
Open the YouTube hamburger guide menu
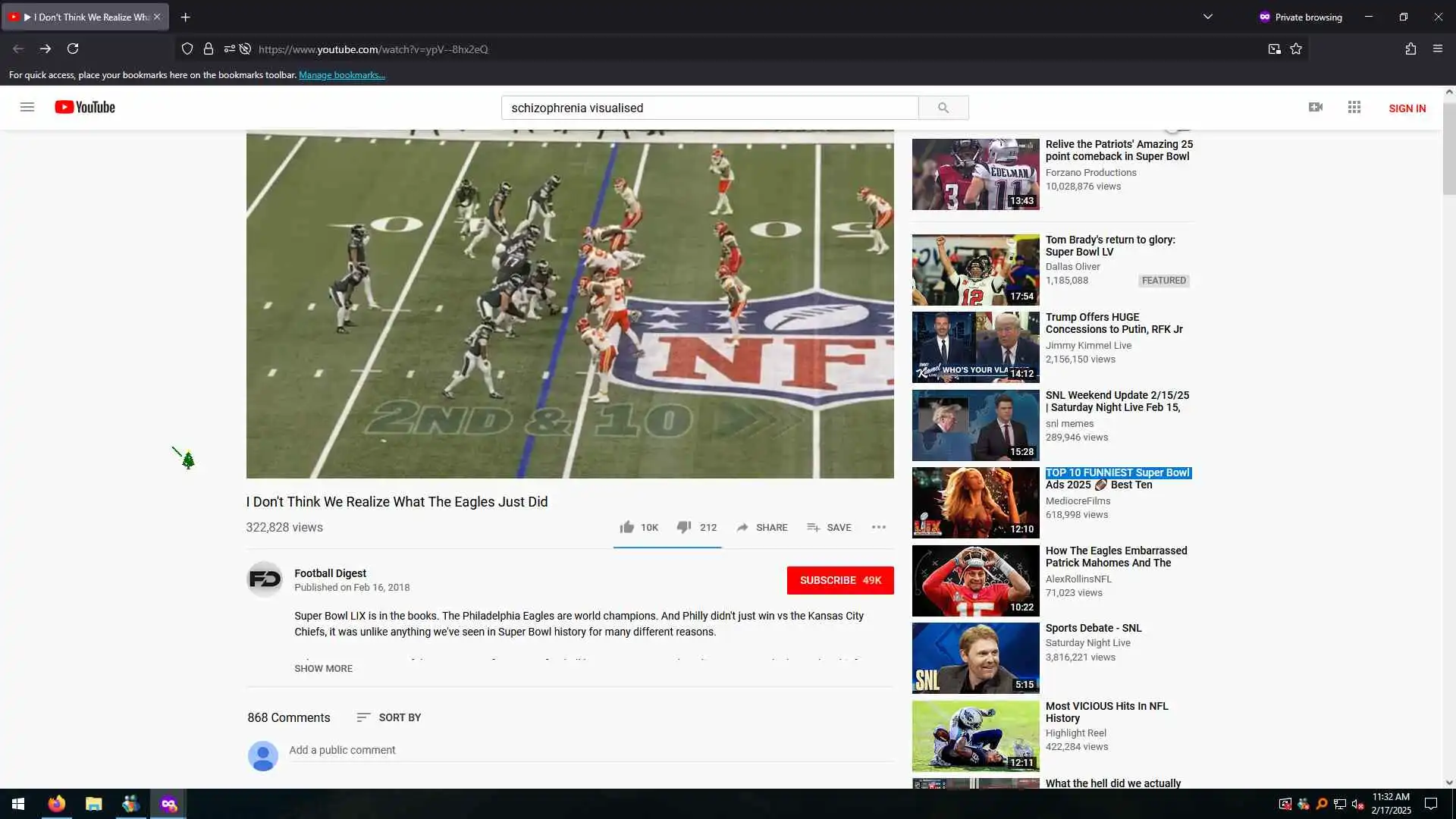click(x=27, y=107)
